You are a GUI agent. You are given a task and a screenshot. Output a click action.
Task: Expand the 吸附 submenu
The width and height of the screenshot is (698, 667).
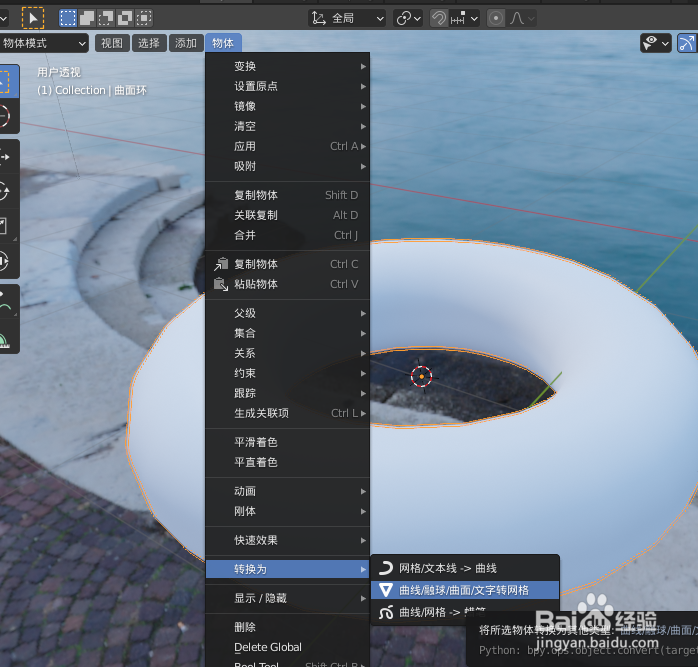pyautogui.click(x=288, y=167)
